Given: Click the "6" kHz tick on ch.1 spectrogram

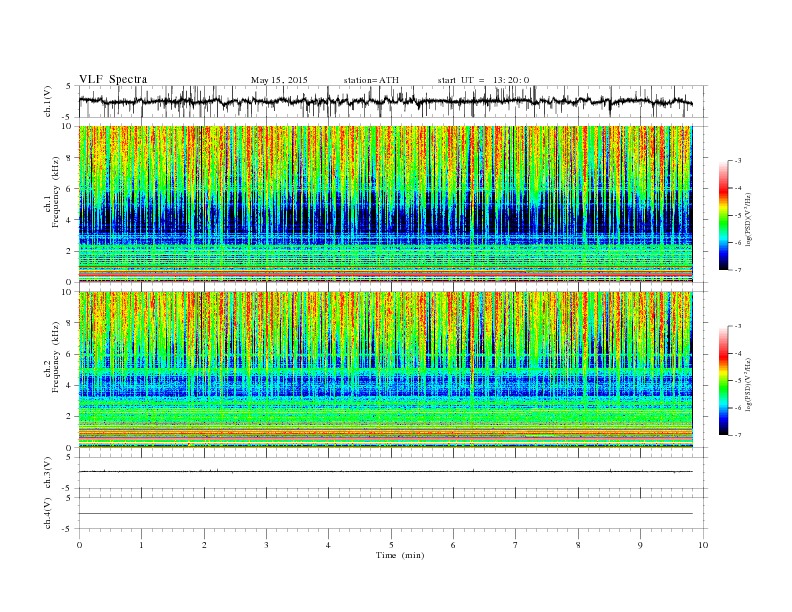Looking at the screenshot, I should 70,189.
